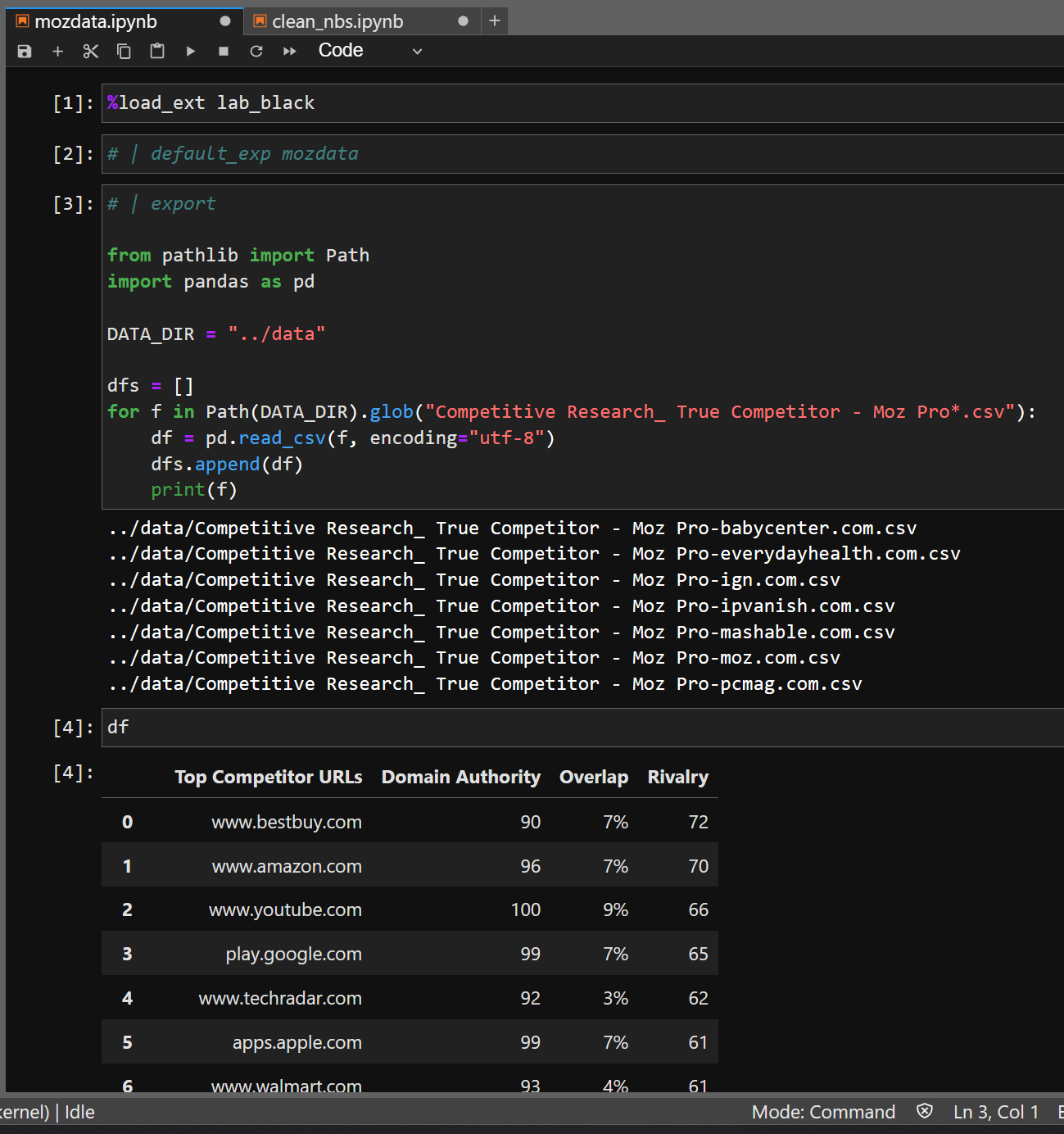This screenshot has height=1134, width=1064.
Task: Insert a cell below with plus icon
Action: click(57, 52)
